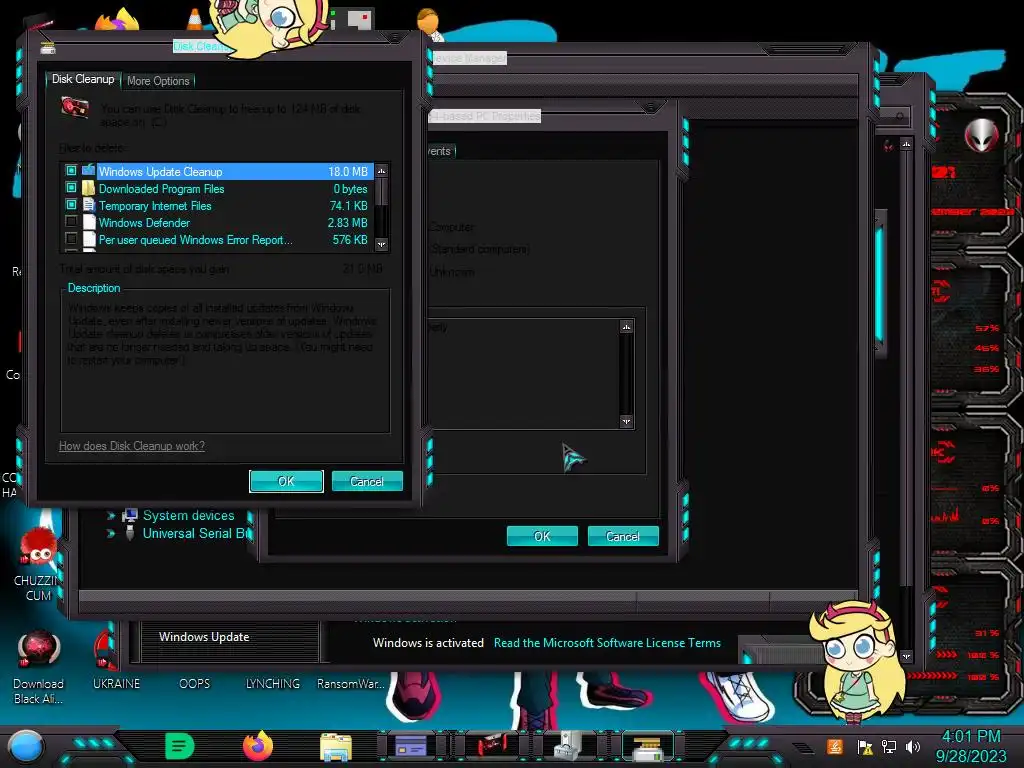This screenshot has height=768, width=1024.
Task: Uncheck the Windows Update Cleanup checkbox
Action: pyautogui.click(x=71, y=170)
